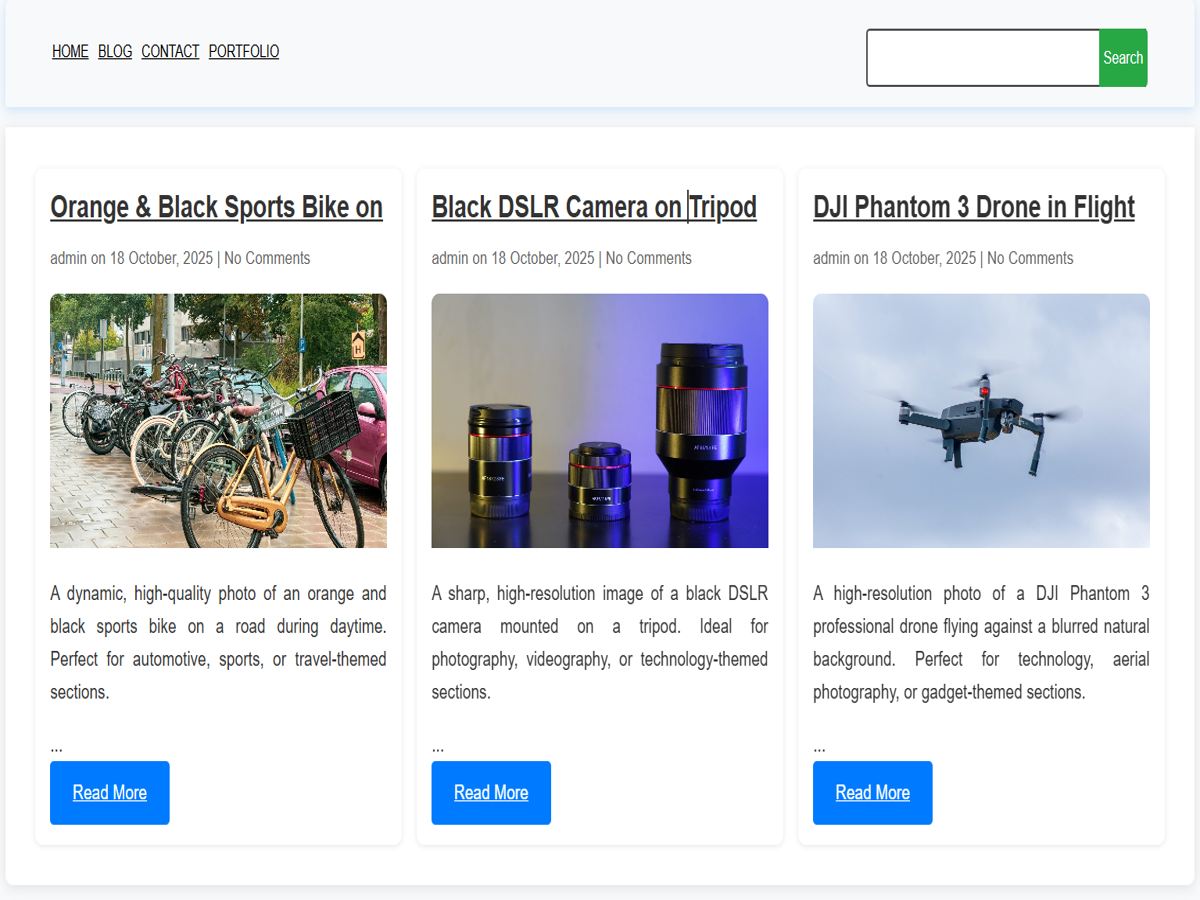Read More on the DJI drone post

pos(872,793)
